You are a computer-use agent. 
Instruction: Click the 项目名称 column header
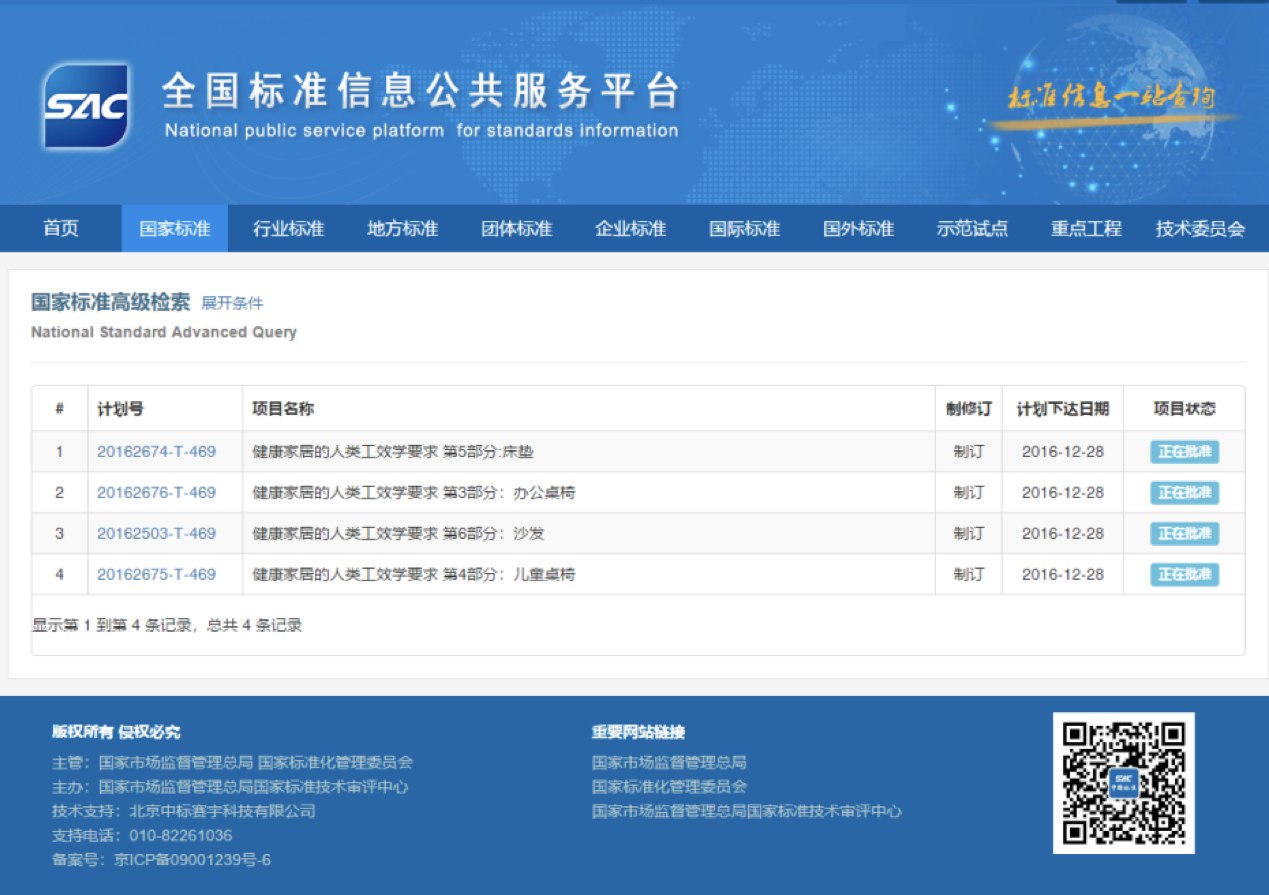coord(283,409)
